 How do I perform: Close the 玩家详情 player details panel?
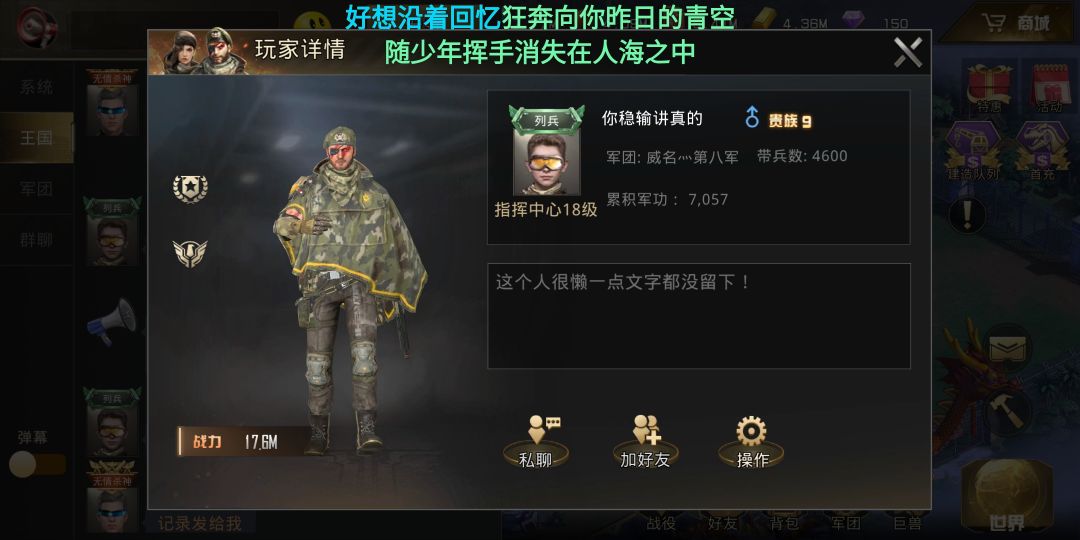[908, 52]
